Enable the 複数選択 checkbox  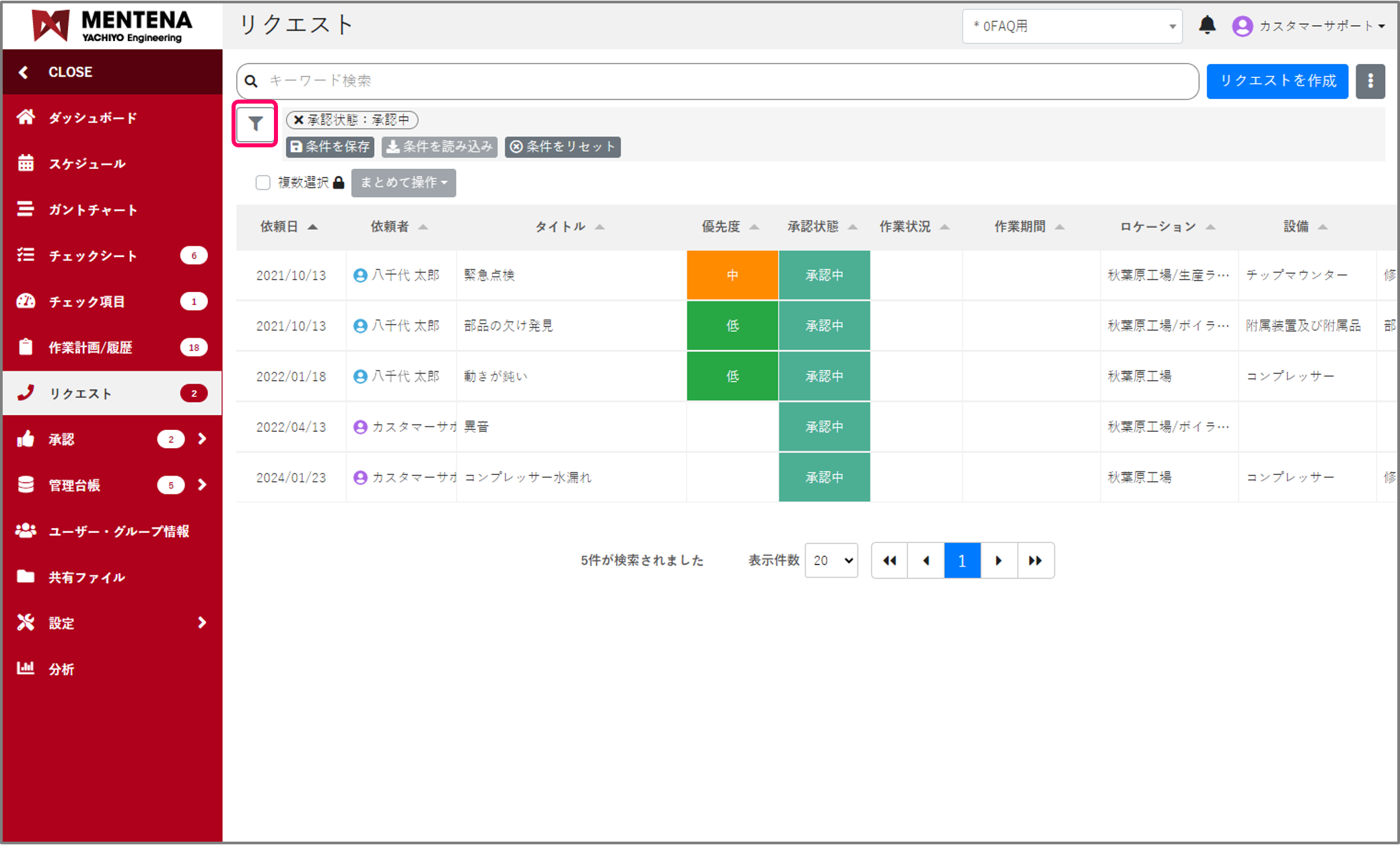(x=263, y=182)
